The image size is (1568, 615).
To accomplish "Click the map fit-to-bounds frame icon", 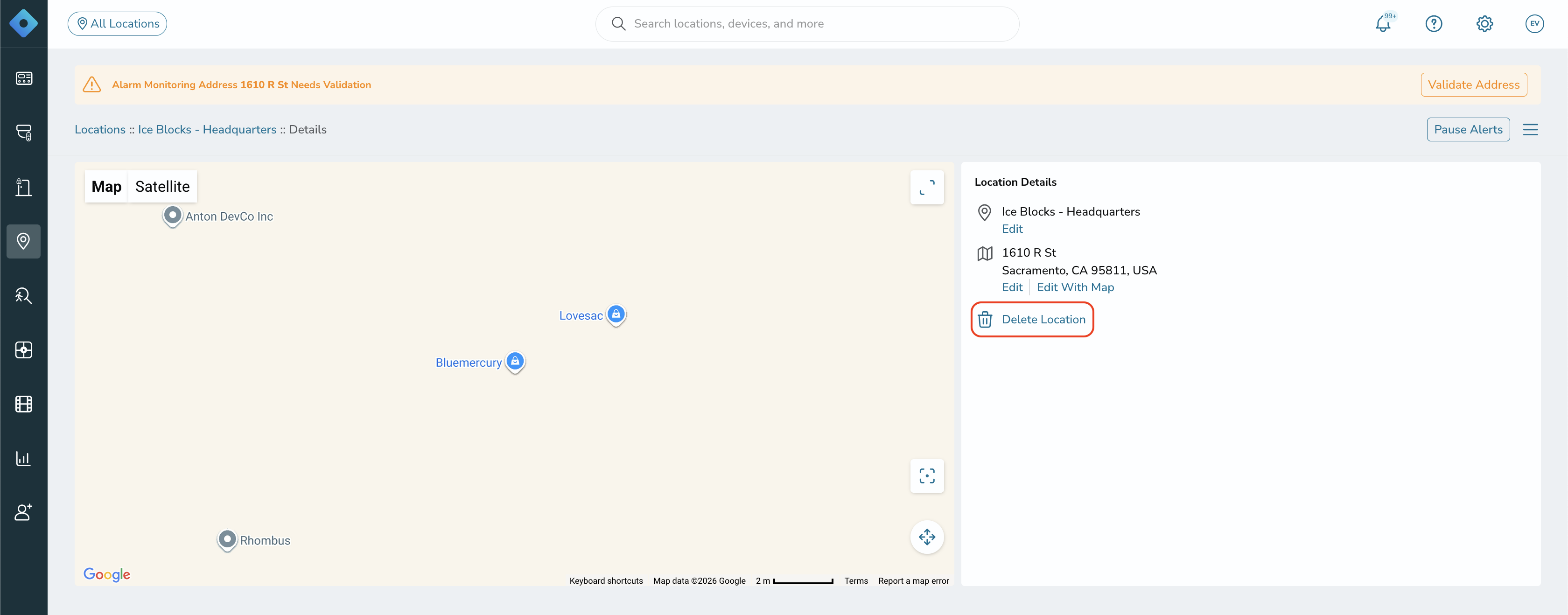I will tap(927, 476).
